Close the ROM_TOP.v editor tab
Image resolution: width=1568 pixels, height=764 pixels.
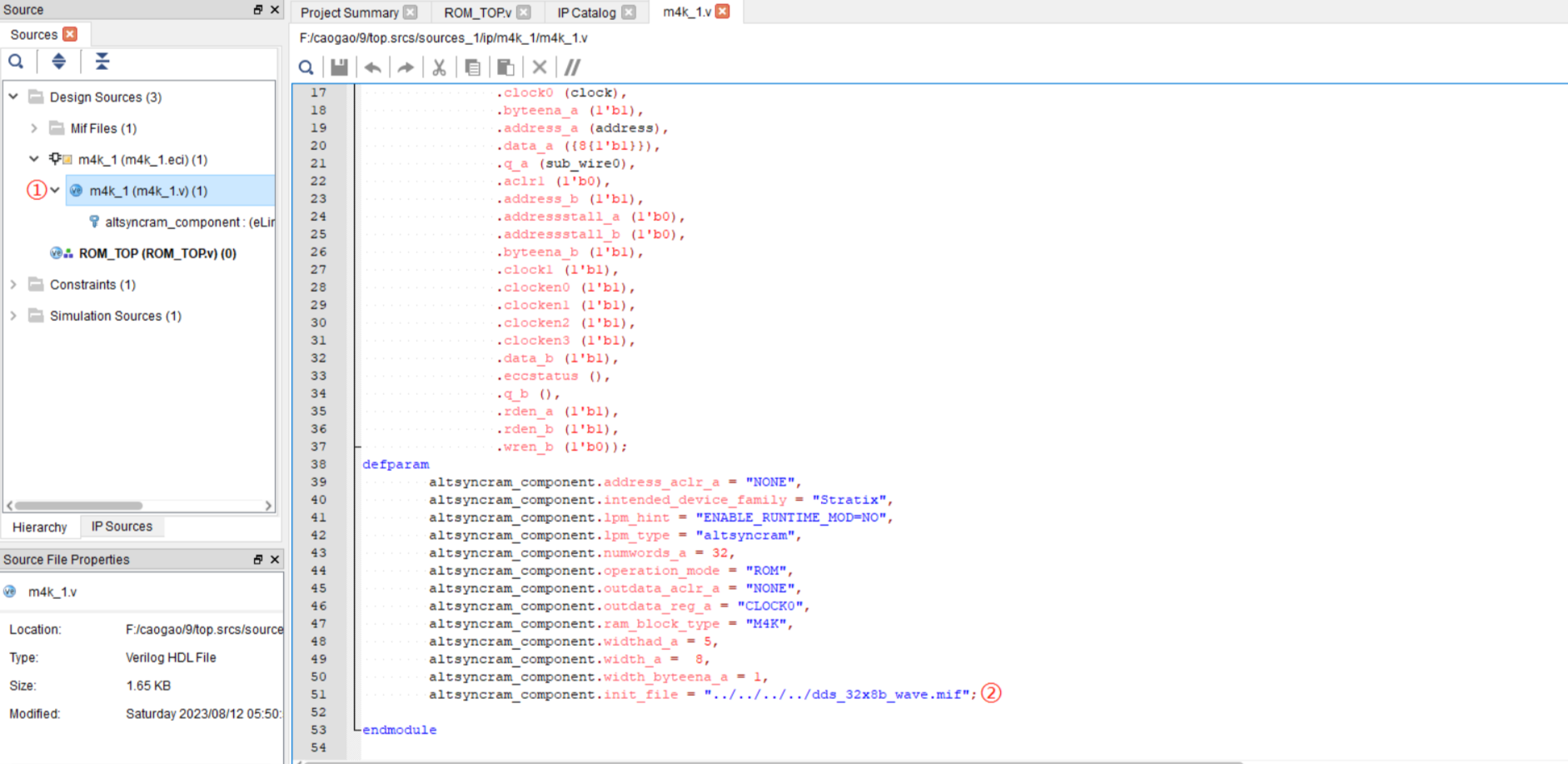pos(524,12)
